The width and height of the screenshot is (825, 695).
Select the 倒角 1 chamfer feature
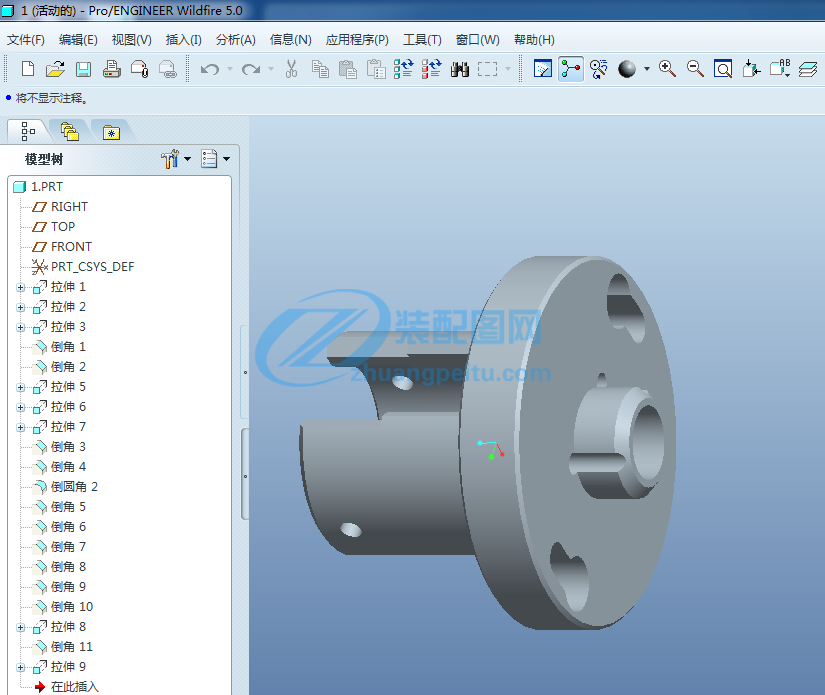pos(59,347)
